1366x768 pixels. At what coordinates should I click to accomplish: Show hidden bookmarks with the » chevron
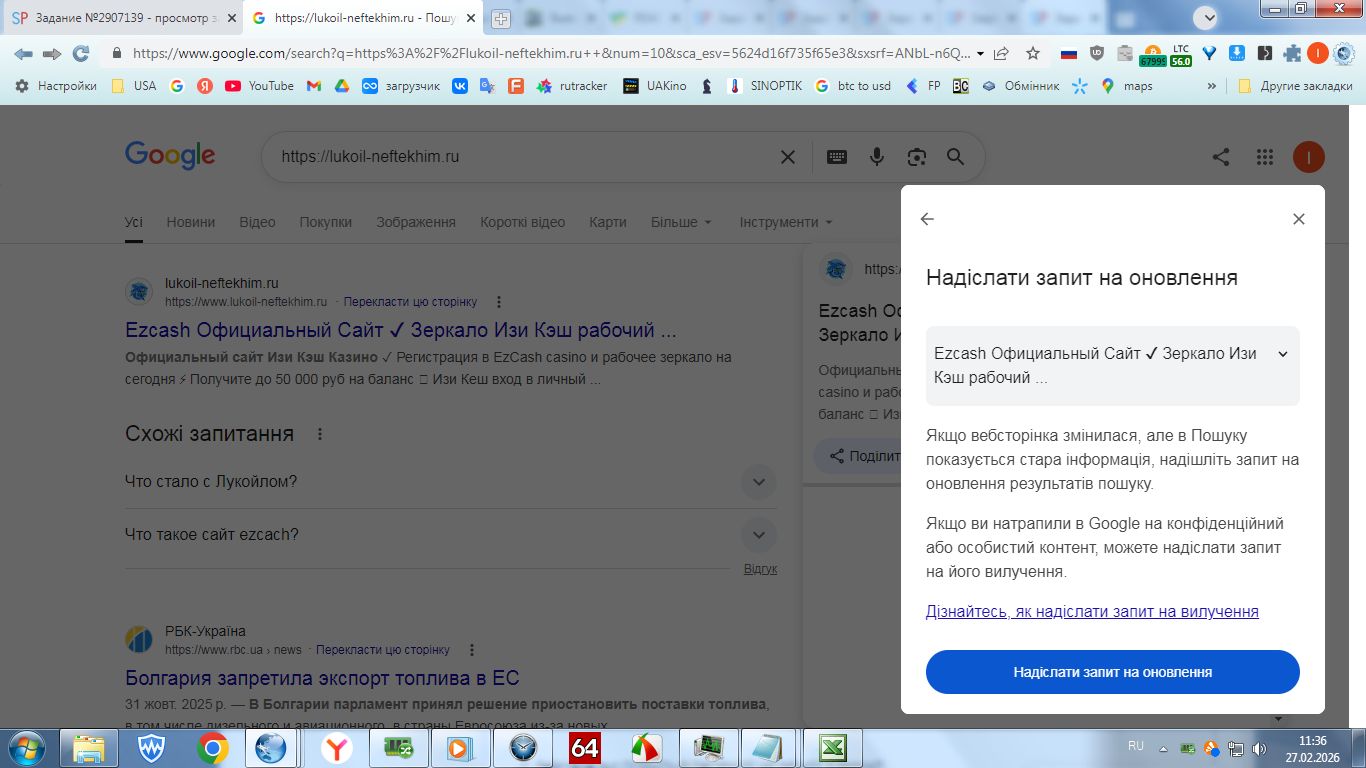pyautogui.click(x=1212, y=86)
